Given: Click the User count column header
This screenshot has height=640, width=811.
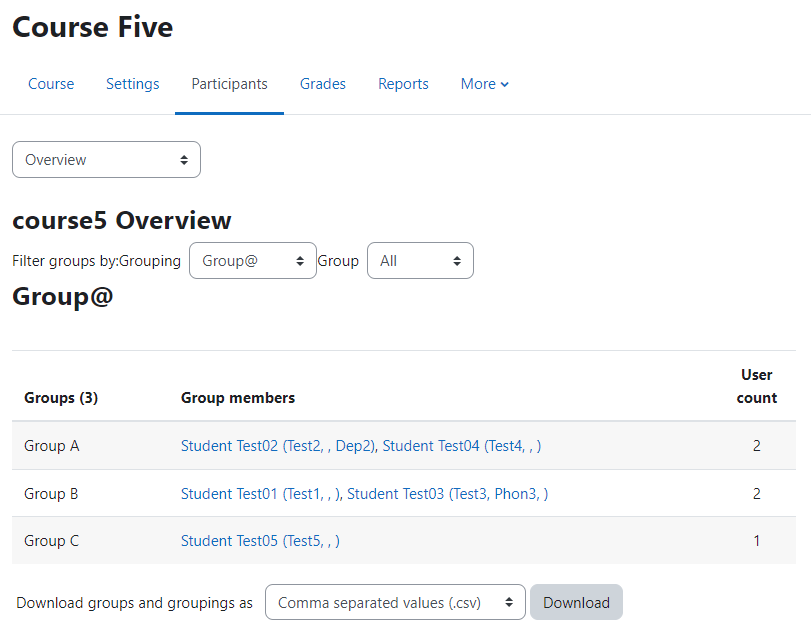Looking at the screenshot, I should (x=757, y=386).
